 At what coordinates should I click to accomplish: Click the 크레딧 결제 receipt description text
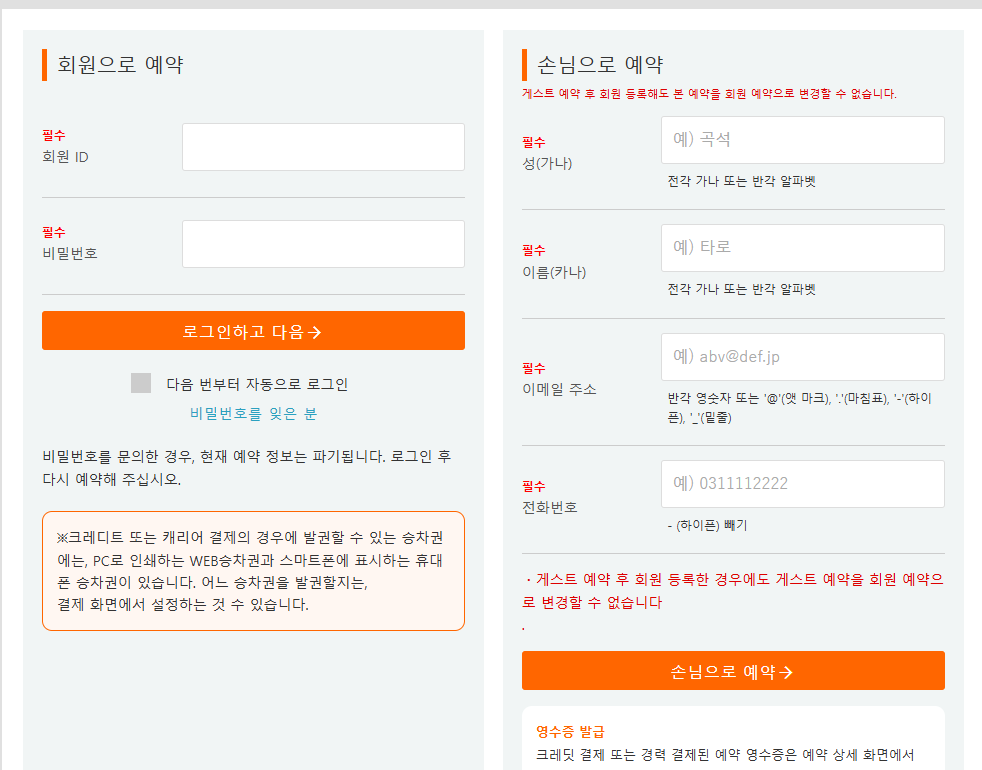click(x=725, y=754)
